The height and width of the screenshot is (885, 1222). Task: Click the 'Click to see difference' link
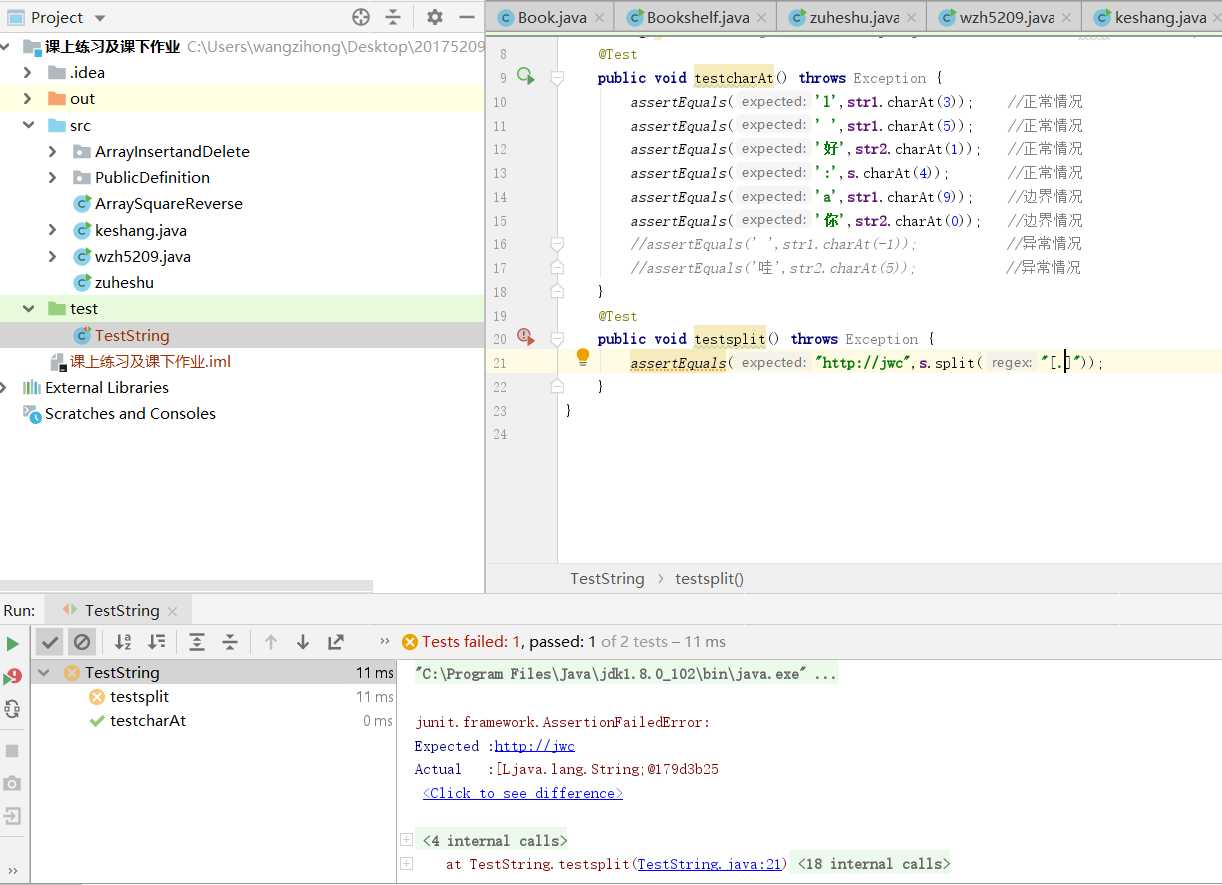[522, 793]
